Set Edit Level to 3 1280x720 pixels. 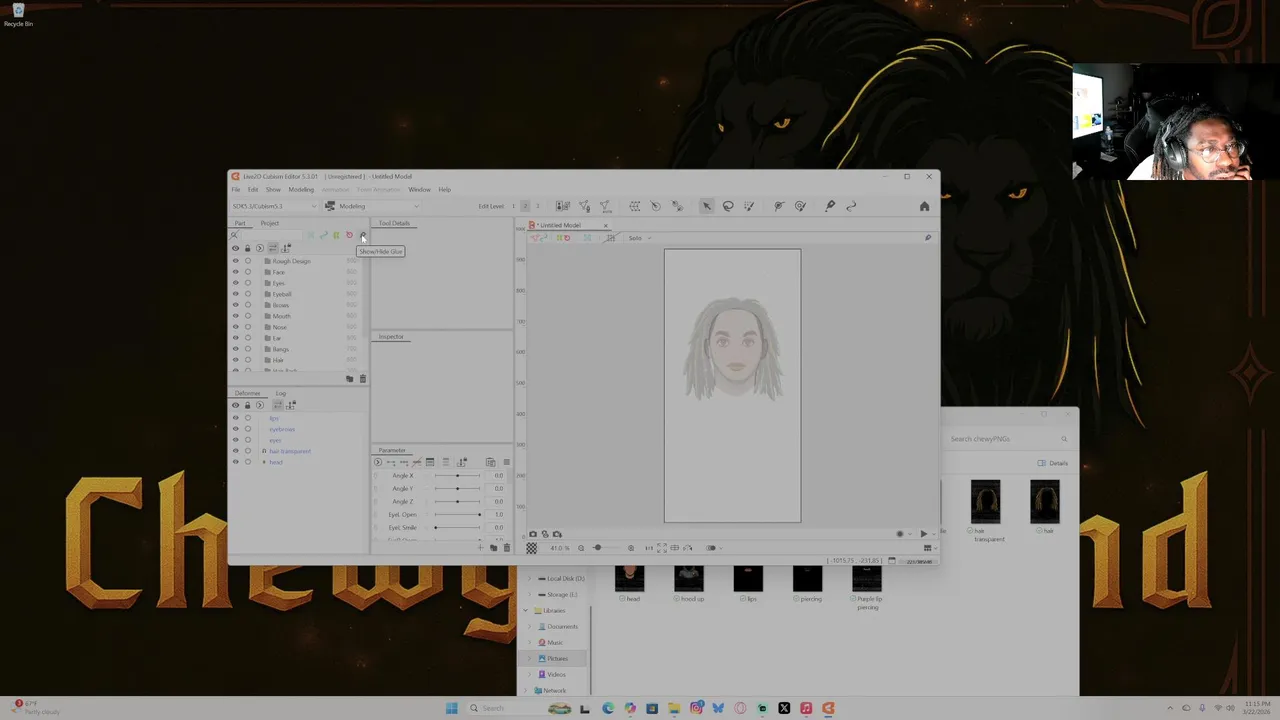537,206
